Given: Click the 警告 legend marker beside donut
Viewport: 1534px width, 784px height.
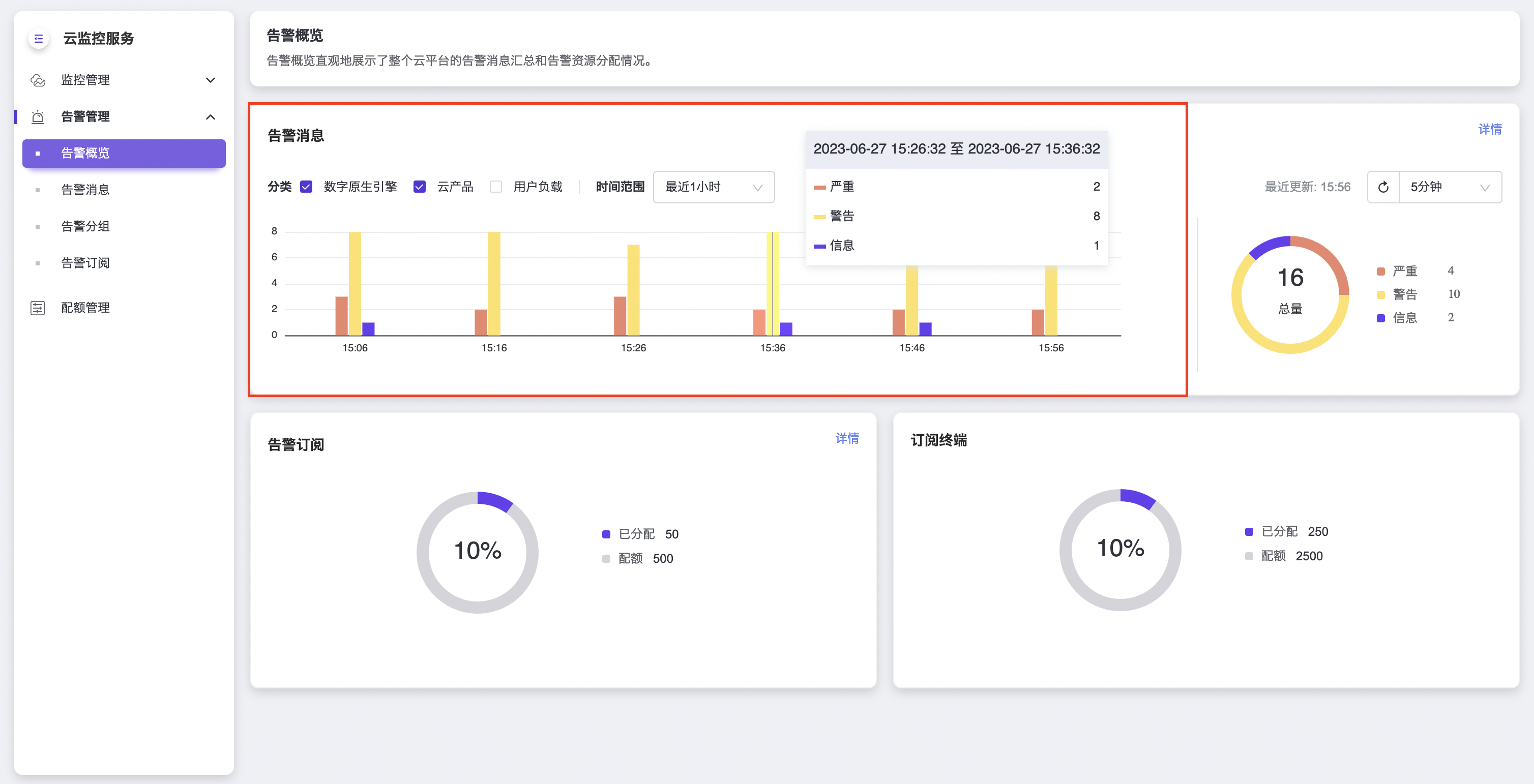Looking at the screenshot, I should click(1380, 295).
